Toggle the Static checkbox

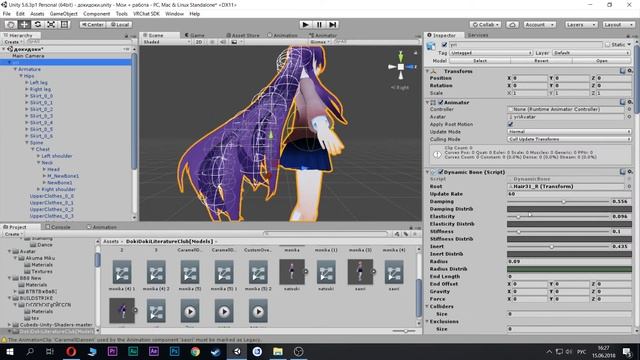point(608,44)
